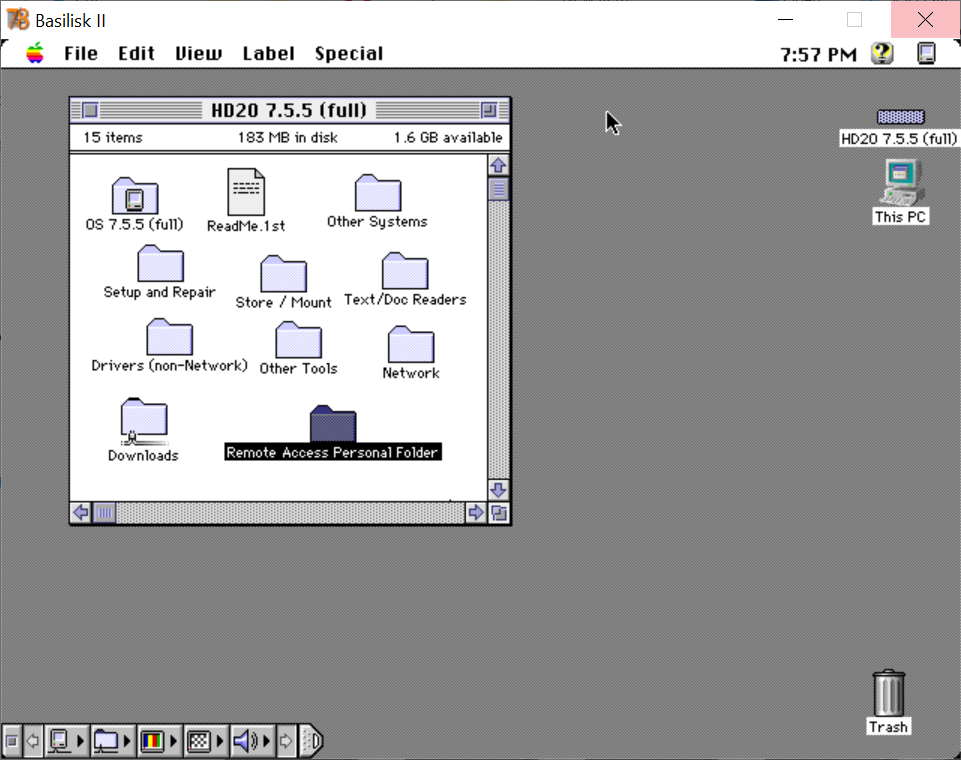Click the horizontal scrollbar right arrow
Image resolution: width=961 pixels, height=760 pixels.
[476, 512]
